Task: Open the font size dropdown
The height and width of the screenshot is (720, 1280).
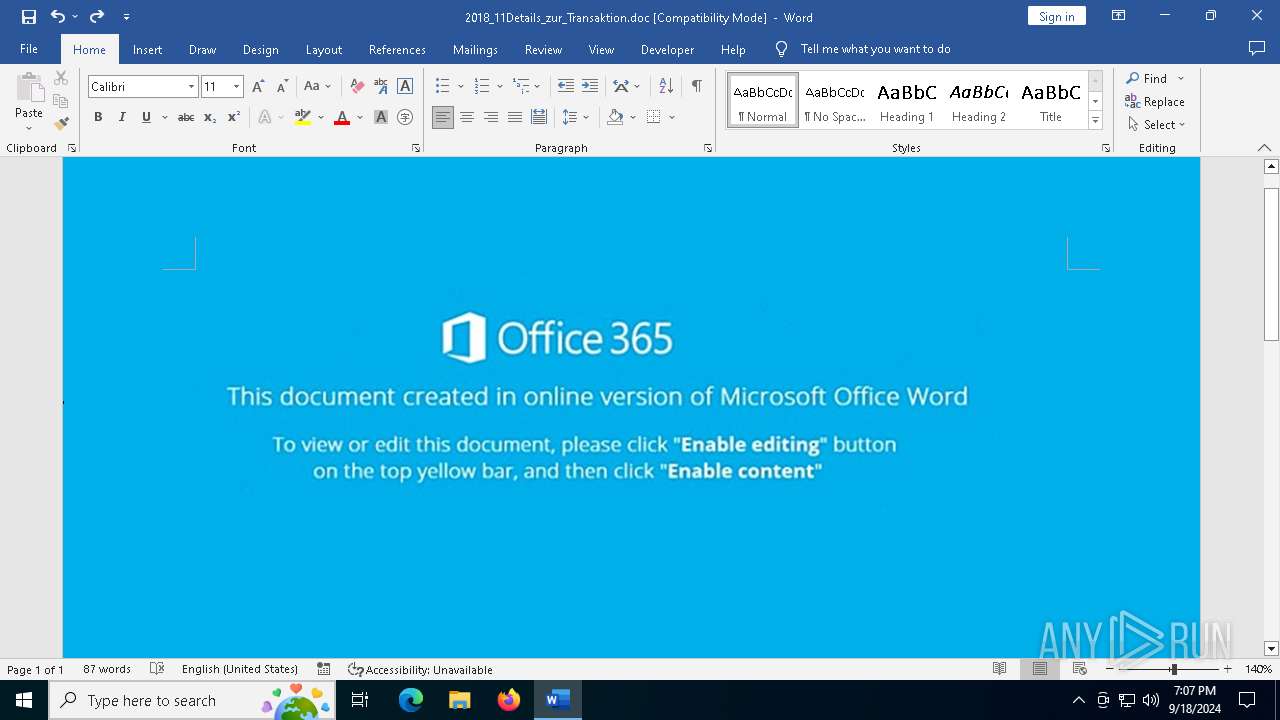Action: 237,87
